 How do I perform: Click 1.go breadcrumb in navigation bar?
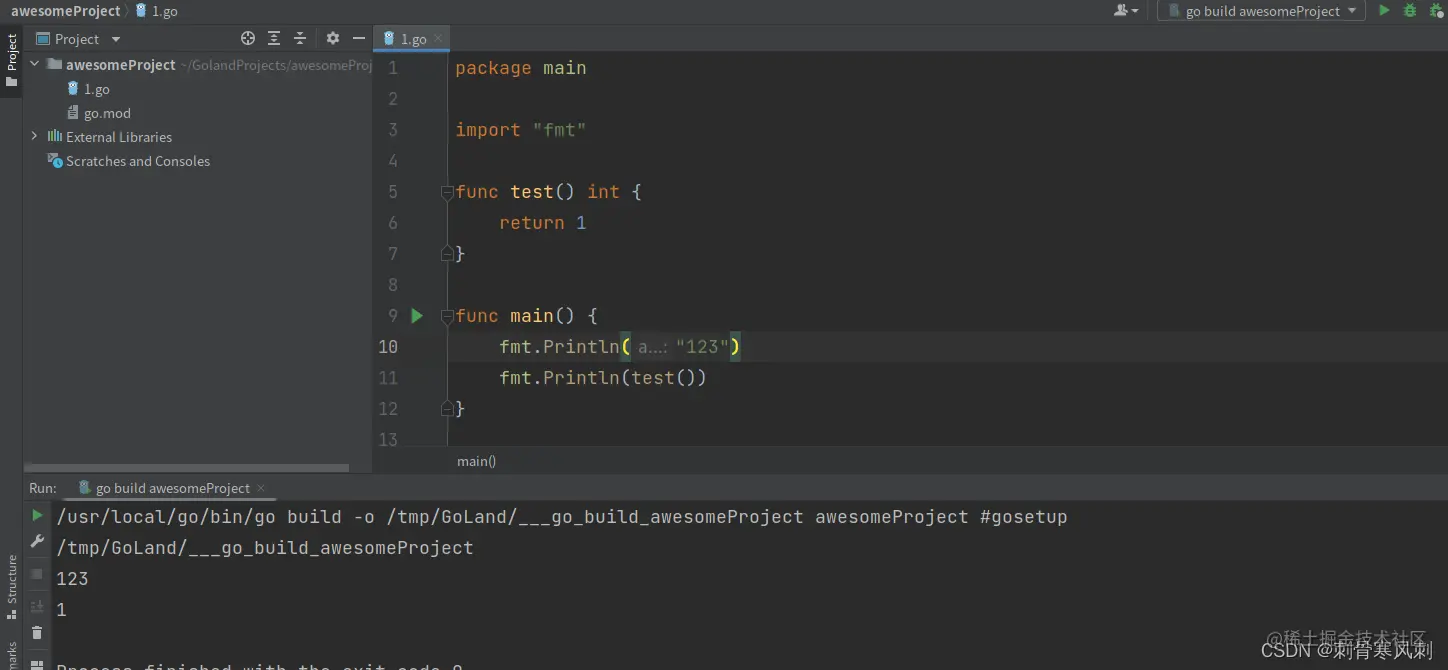pos(157,11)
